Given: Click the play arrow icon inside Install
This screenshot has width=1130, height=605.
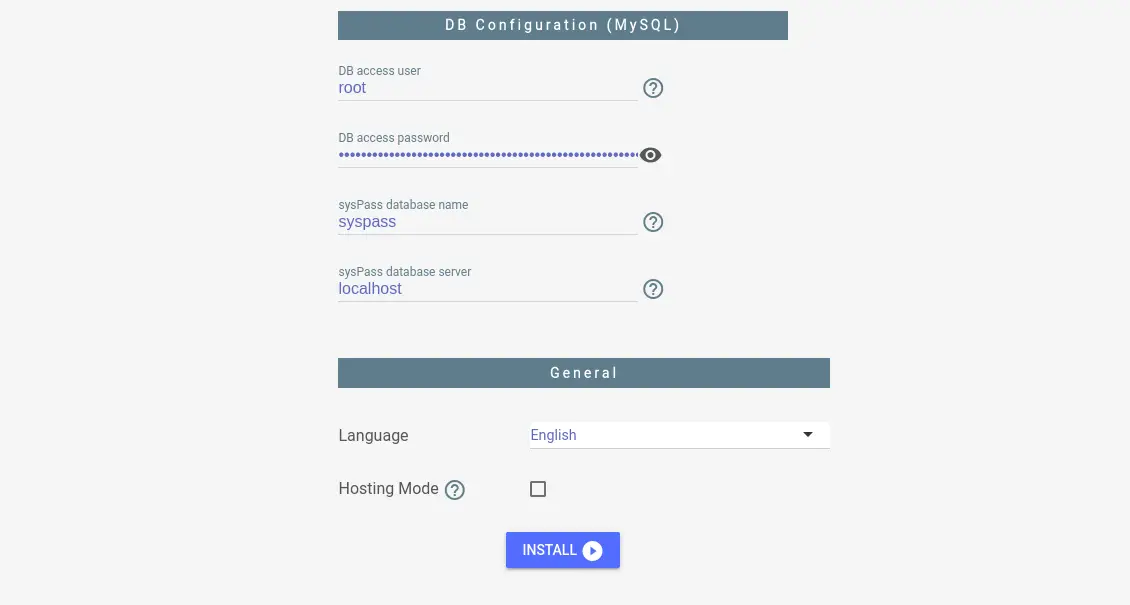Looking at the screenshot, I should pos(592,551).
